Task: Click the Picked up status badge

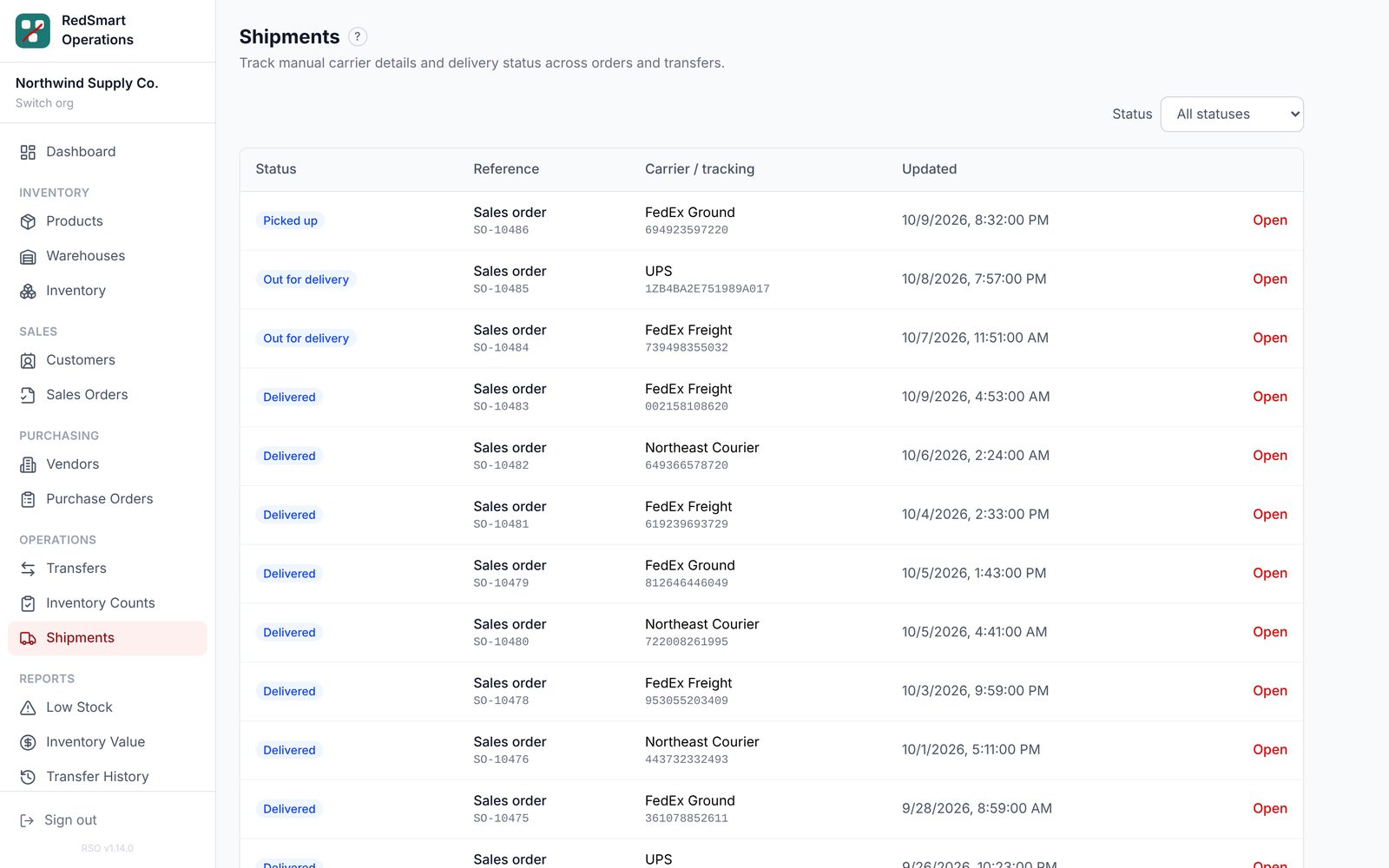Action: point(290,220)
